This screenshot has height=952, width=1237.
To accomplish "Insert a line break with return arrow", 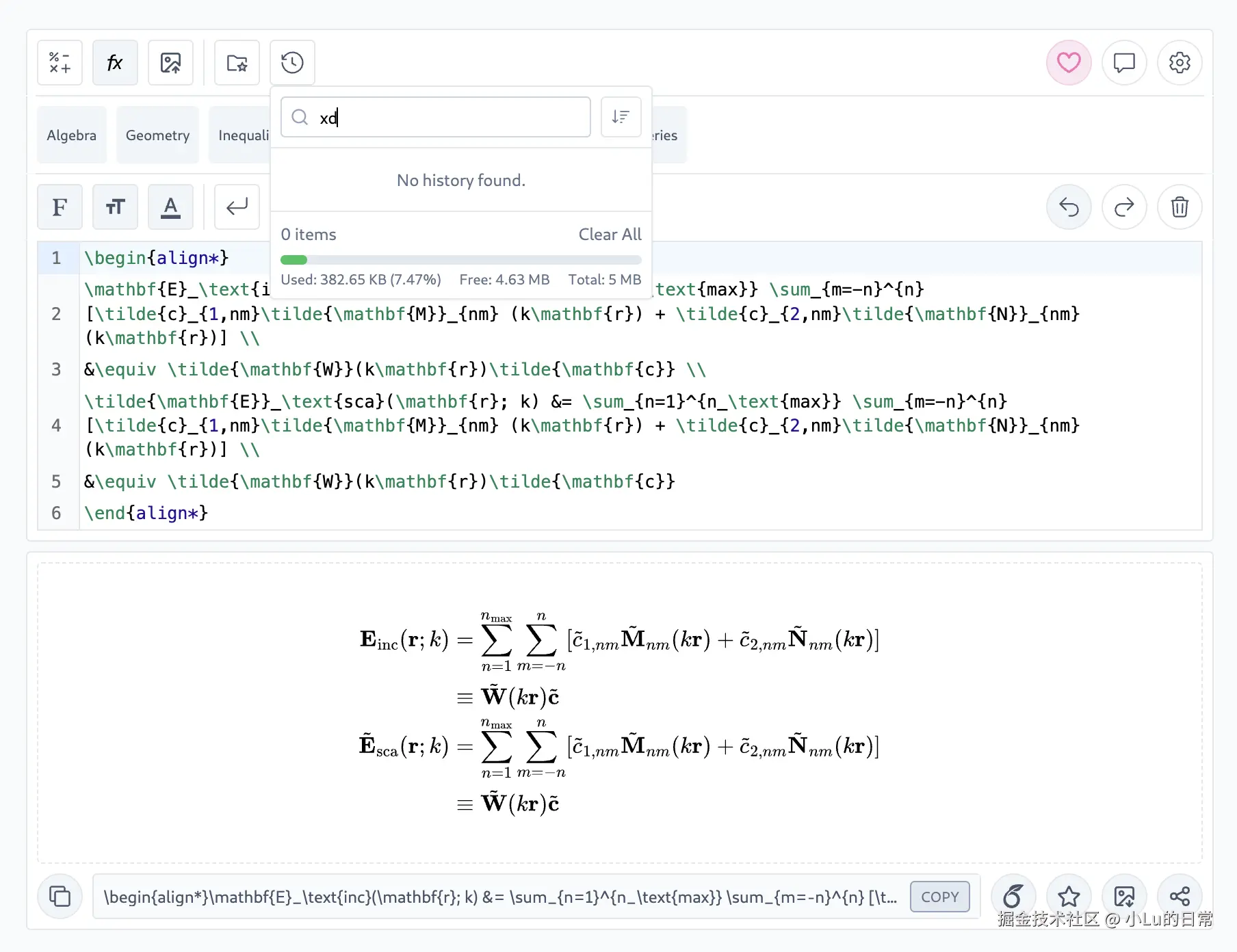I will pyautogui.click(x=237, y=207).
